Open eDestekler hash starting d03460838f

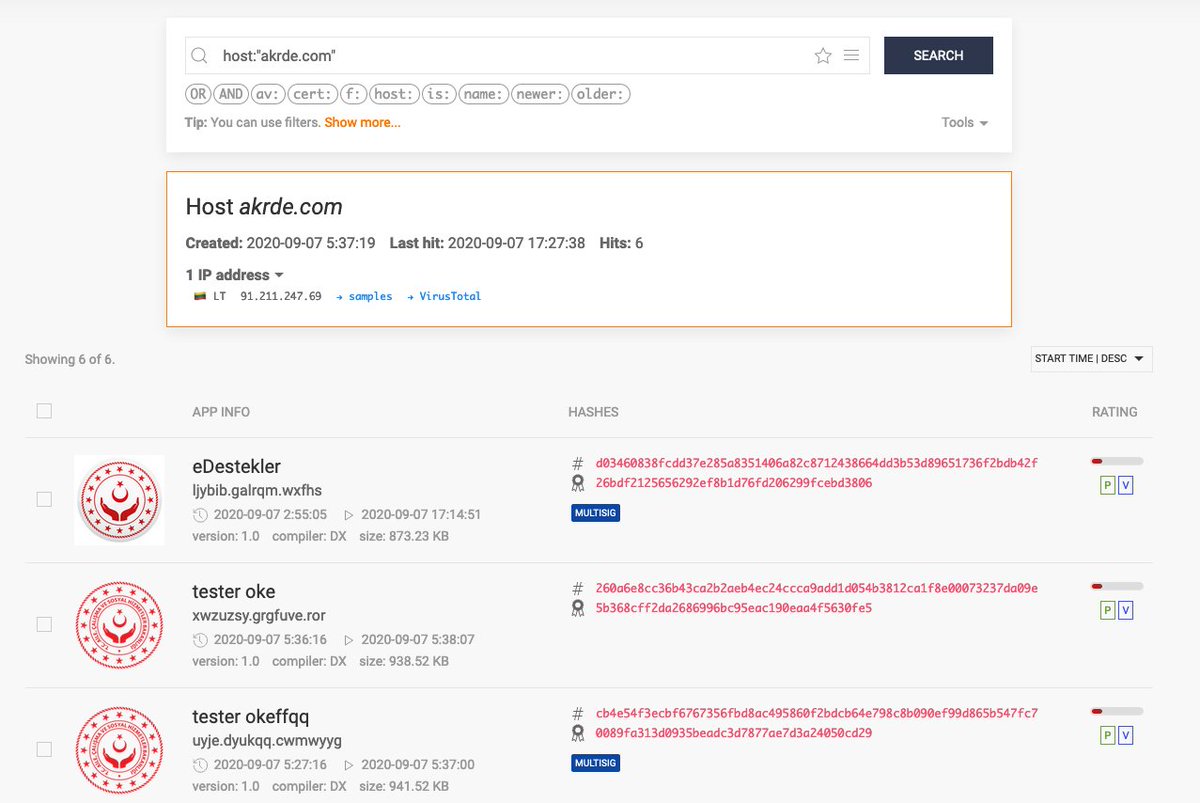tap(816, 463)
